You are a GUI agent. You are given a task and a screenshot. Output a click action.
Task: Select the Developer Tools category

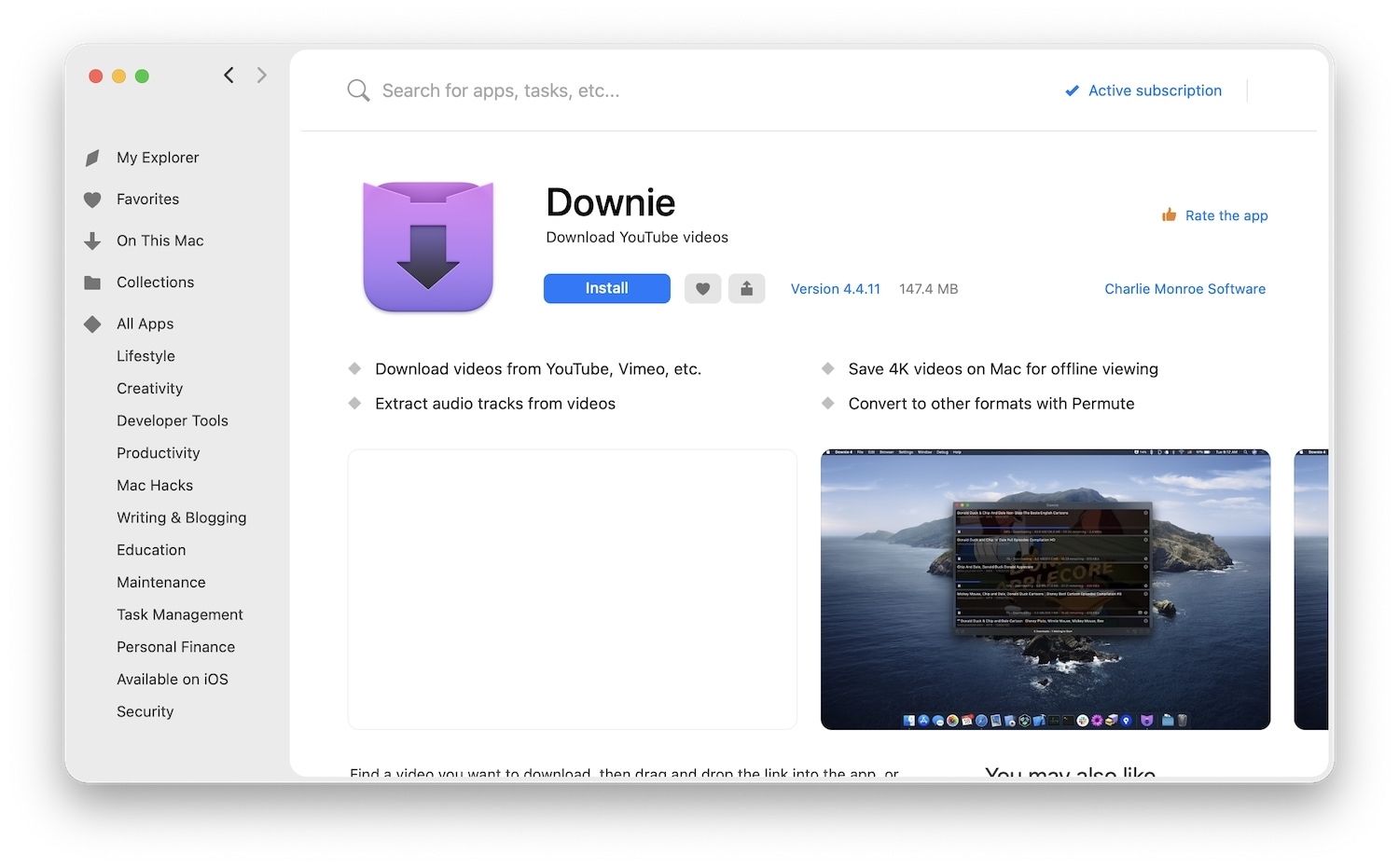pos(172,420)
